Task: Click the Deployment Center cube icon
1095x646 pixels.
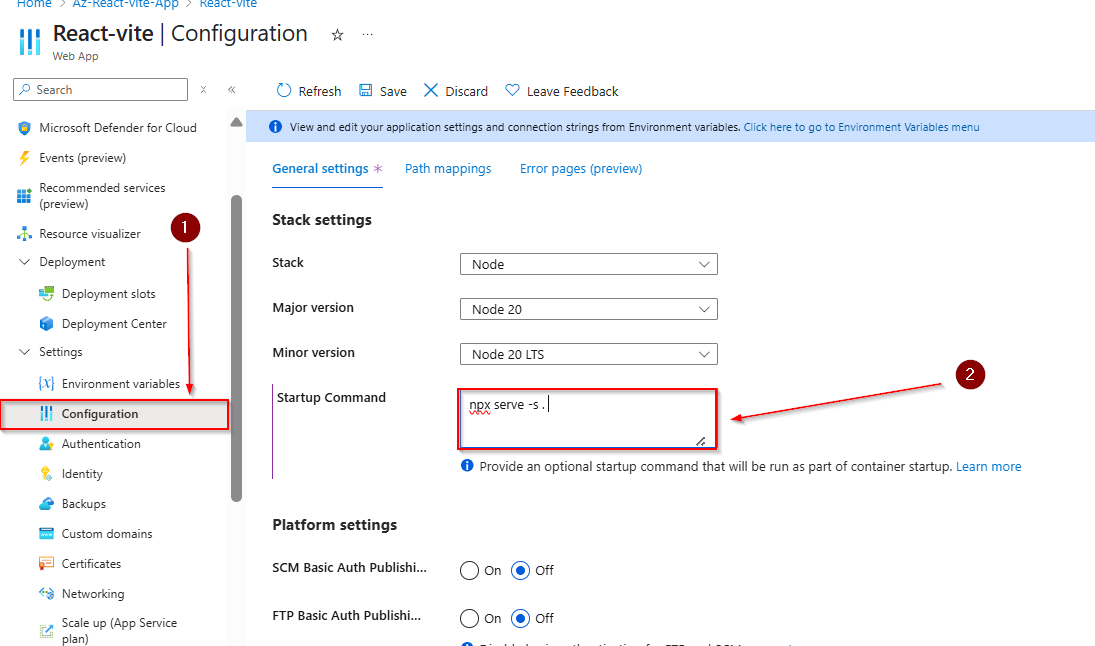Action: [47, 324]
